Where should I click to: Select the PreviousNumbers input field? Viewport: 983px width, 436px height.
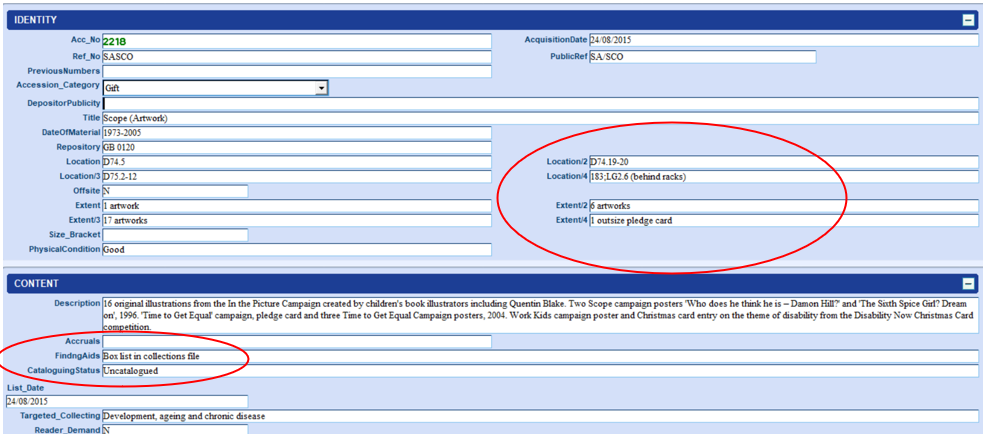click(296, 72)
